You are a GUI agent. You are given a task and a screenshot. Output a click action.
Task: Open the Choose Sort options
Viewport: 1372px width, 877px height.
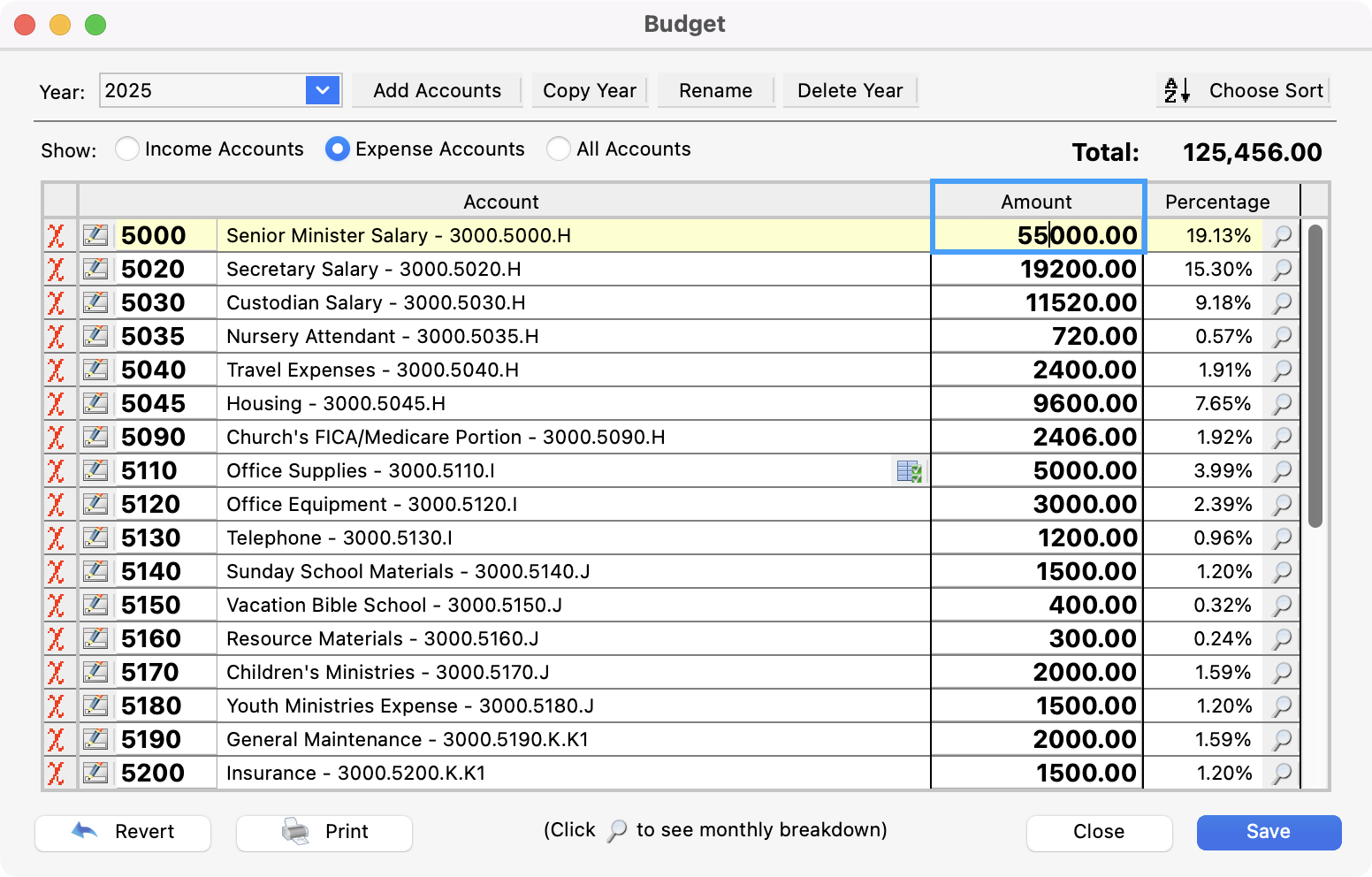pos(1244,90)
